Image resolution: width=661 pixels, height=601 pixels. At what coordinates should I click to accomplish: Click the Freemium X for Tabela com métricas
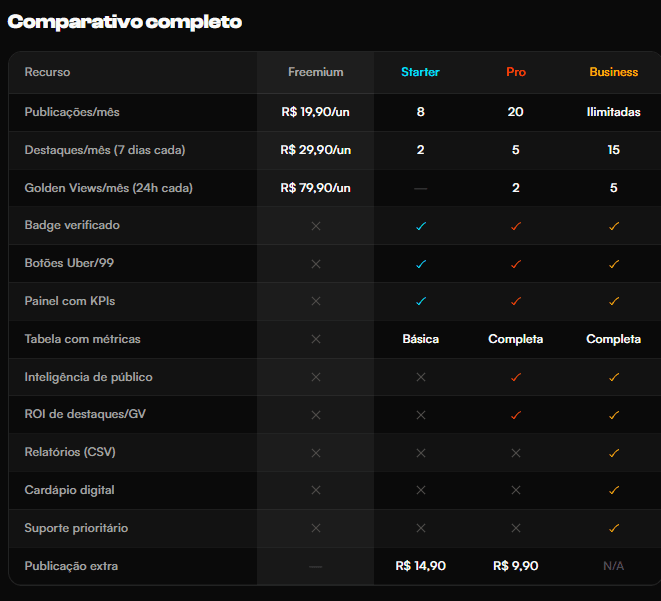coord(316,339)
